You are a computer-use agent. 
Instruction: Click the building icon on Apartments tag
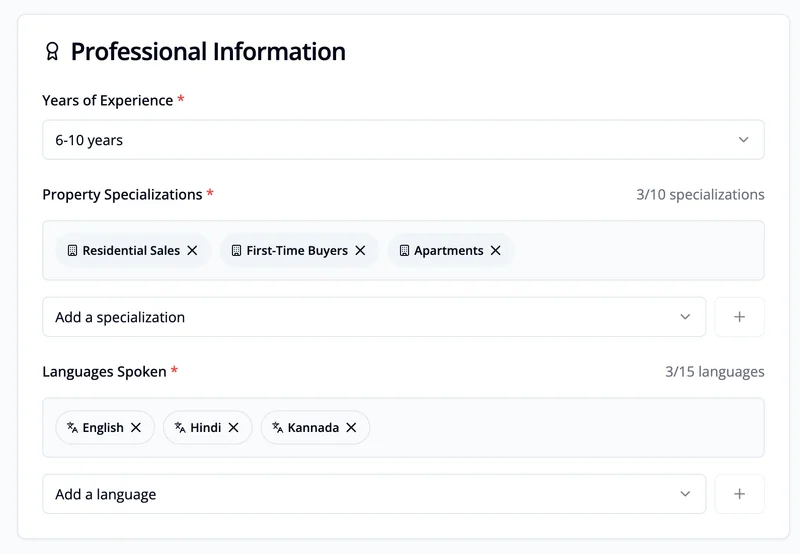pos(404,251)
